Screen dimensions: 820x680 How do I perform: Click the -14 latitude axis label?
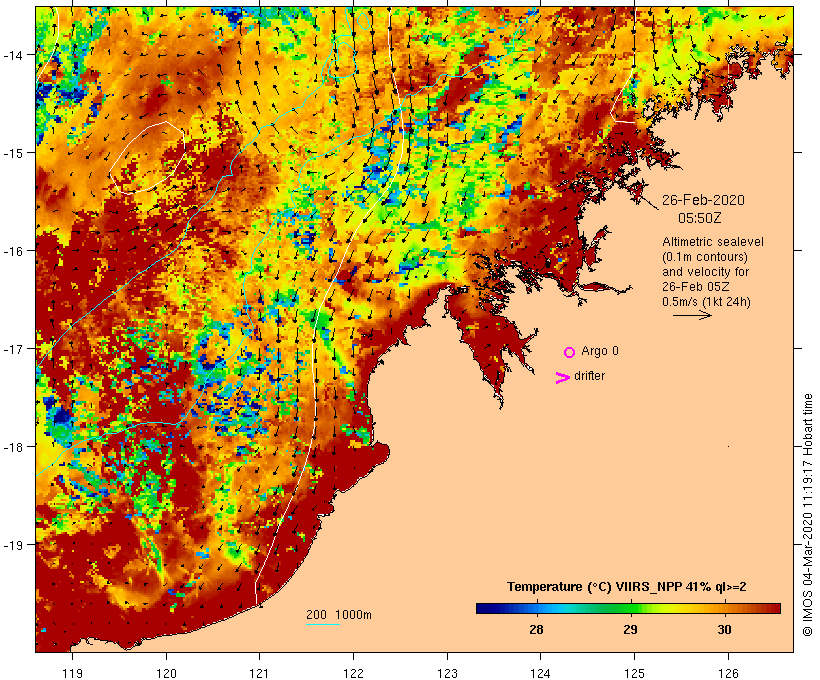13,55
